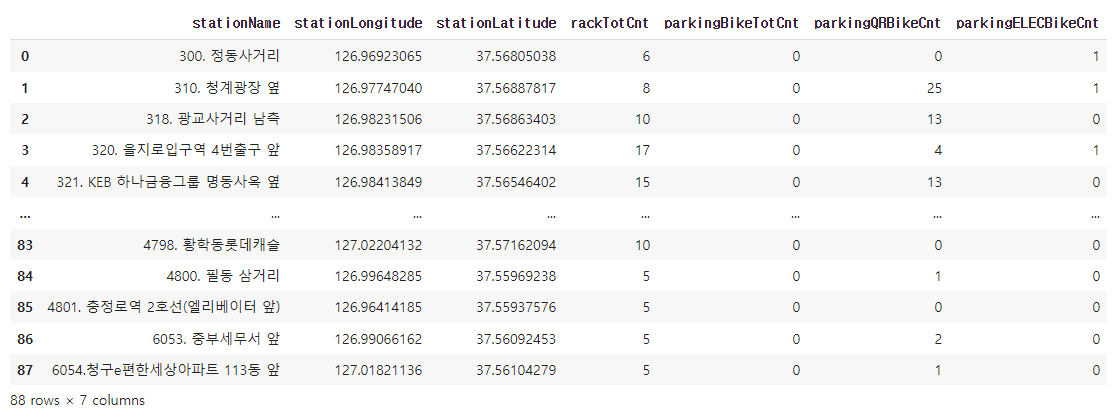Click row index 84

coord(25,276)
